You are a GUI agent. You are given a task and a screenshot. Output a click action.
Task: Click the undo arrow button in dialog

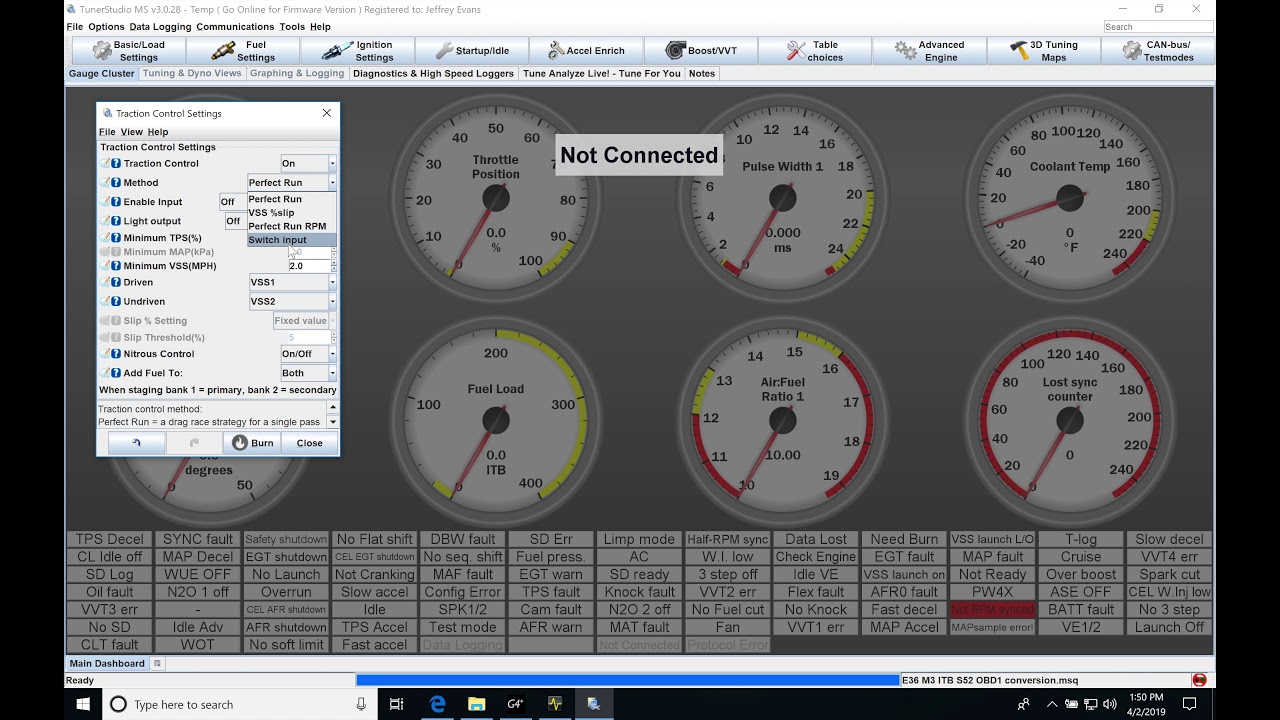click(136, 443)
